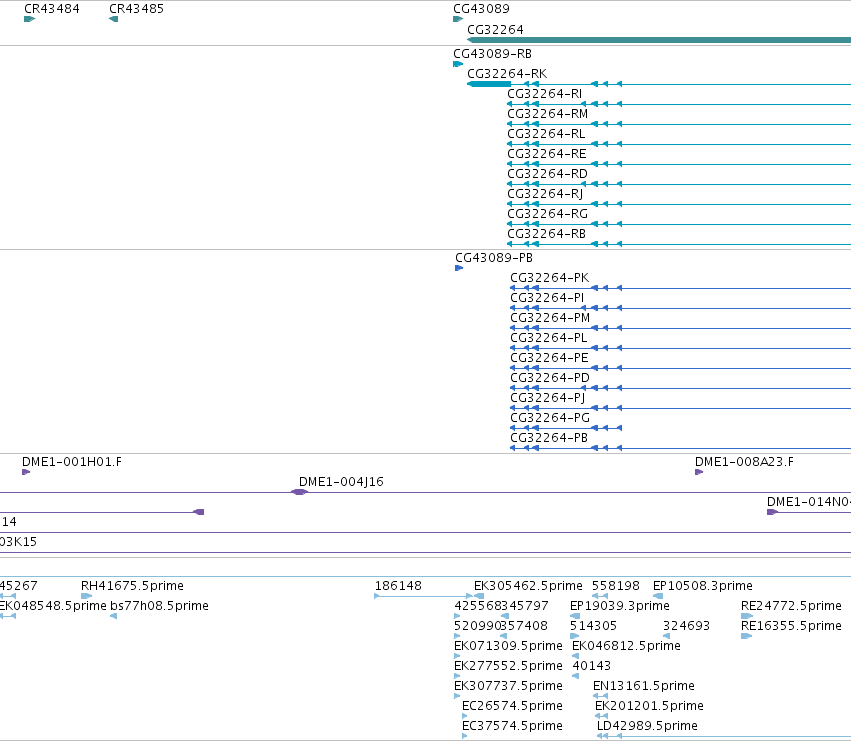The image size is (851, 741).
Task: Click the CG43089 gene arrow glyph
Action: pos(458,19)
